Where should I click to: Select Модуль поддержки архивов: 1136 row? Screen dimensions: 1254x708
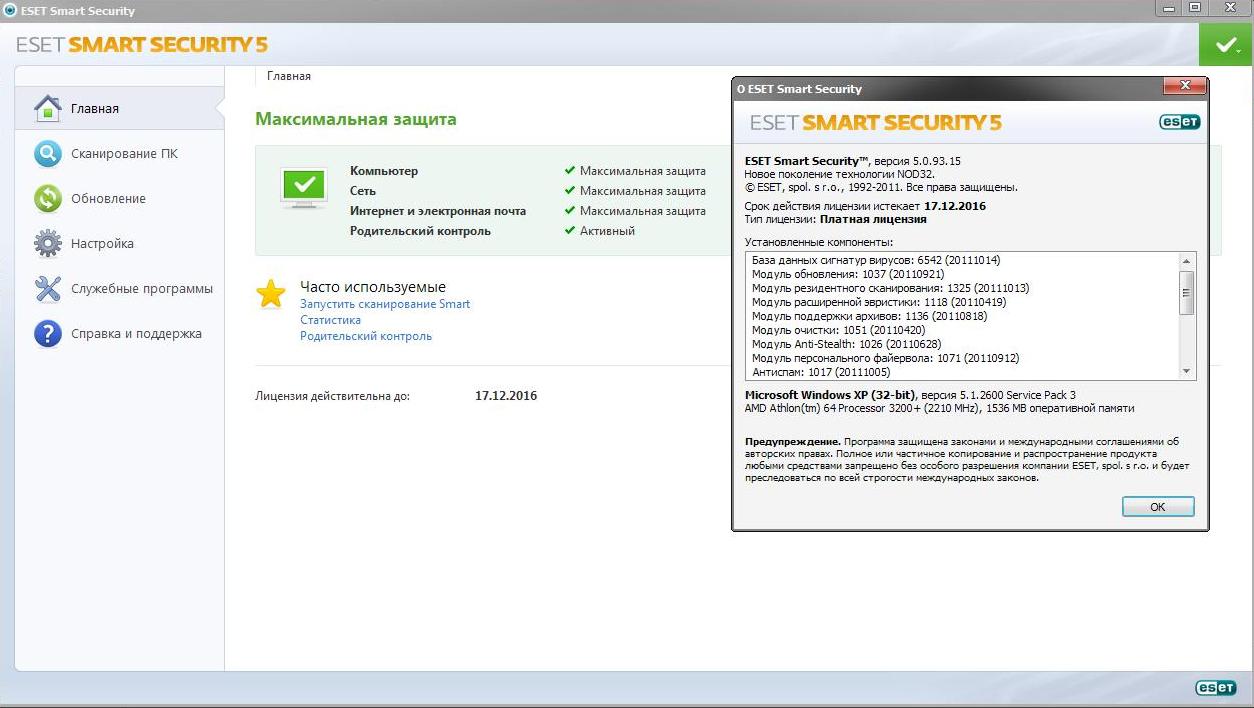pos(869,316)
